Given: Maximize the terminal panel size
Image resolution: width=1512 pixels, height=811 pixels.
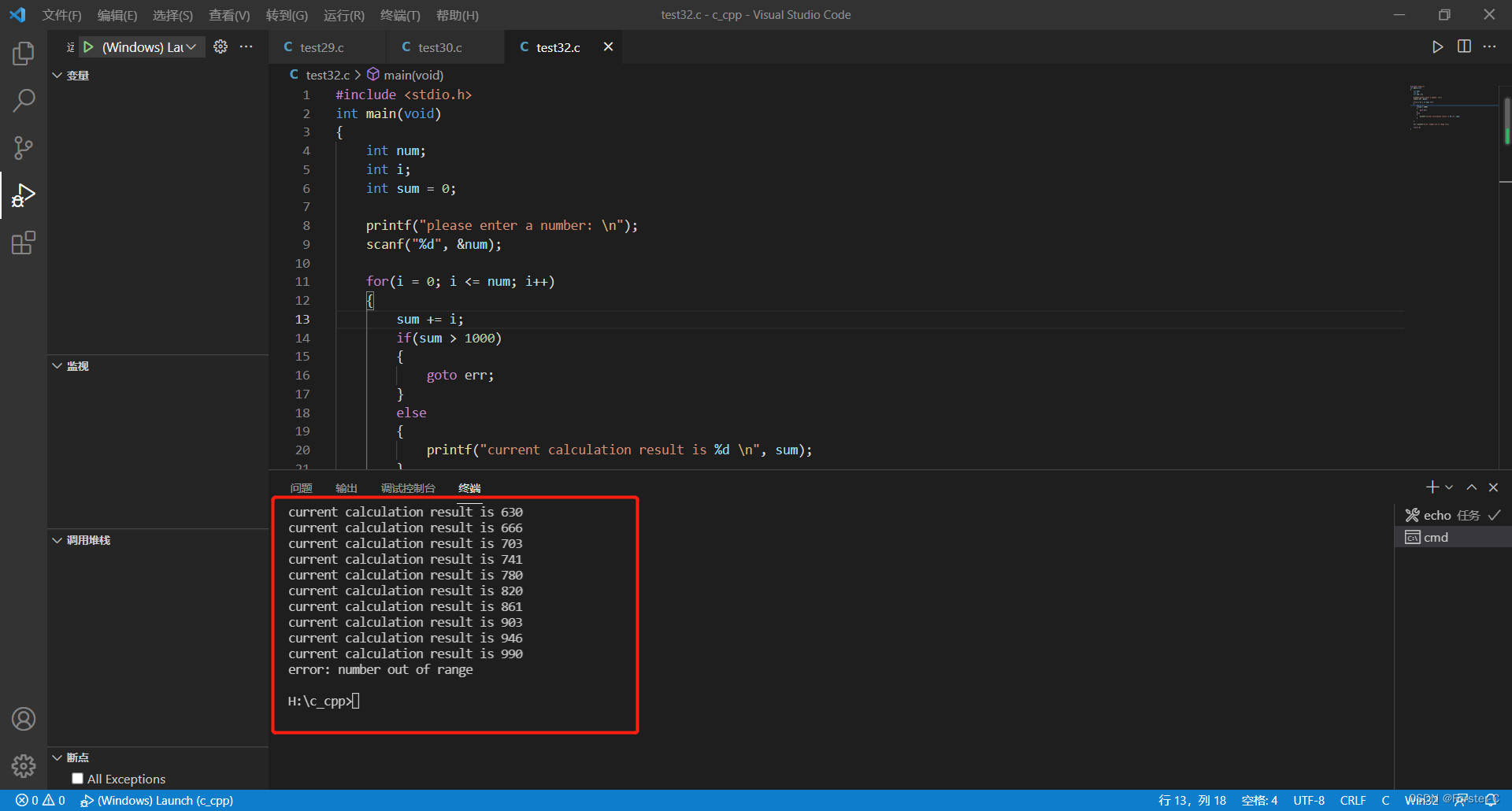Looking at the screenshot, I should click(1471, 487).
